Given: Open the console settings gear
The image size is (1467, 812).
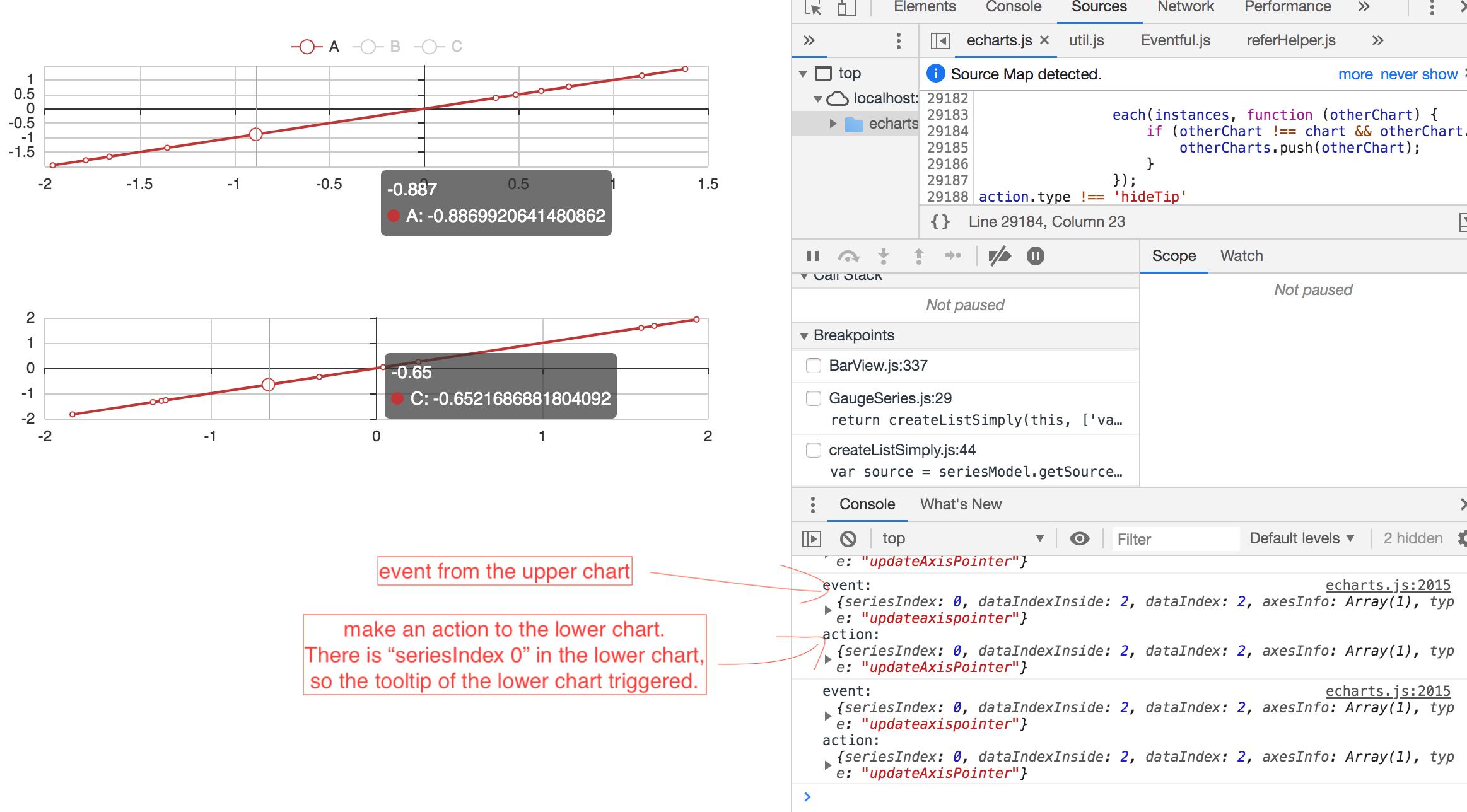Looking at the screenshot, I should [x=1462, y=538].
